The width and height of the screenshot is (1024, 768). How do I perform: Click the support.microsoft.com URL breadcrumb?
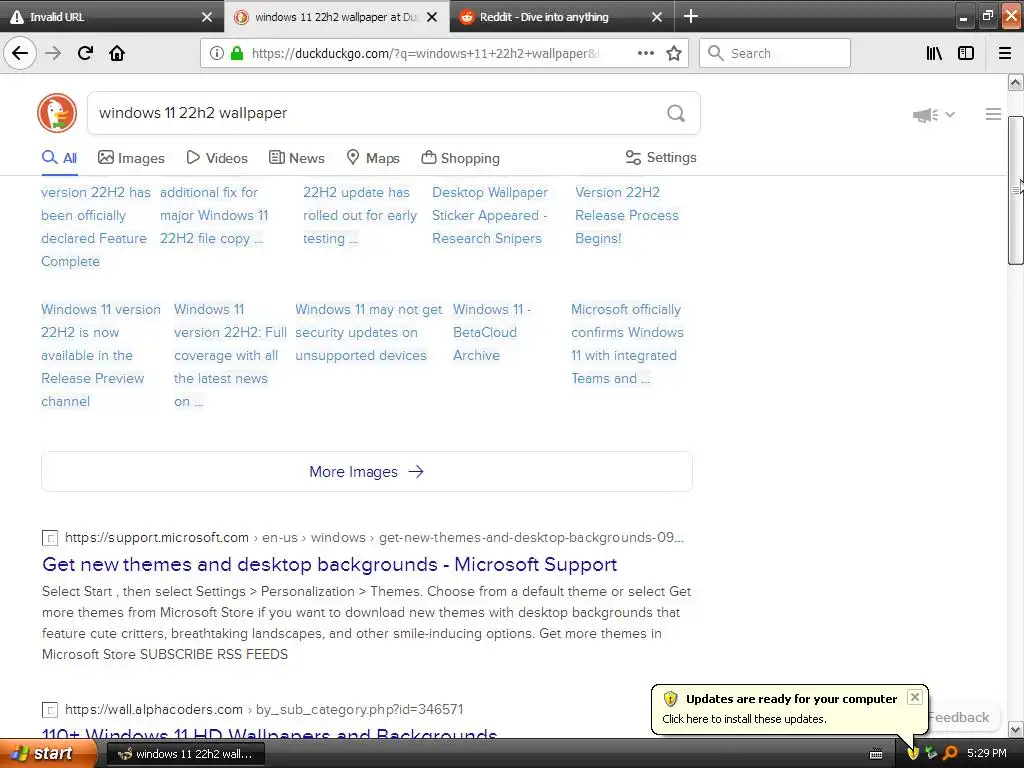374,537
